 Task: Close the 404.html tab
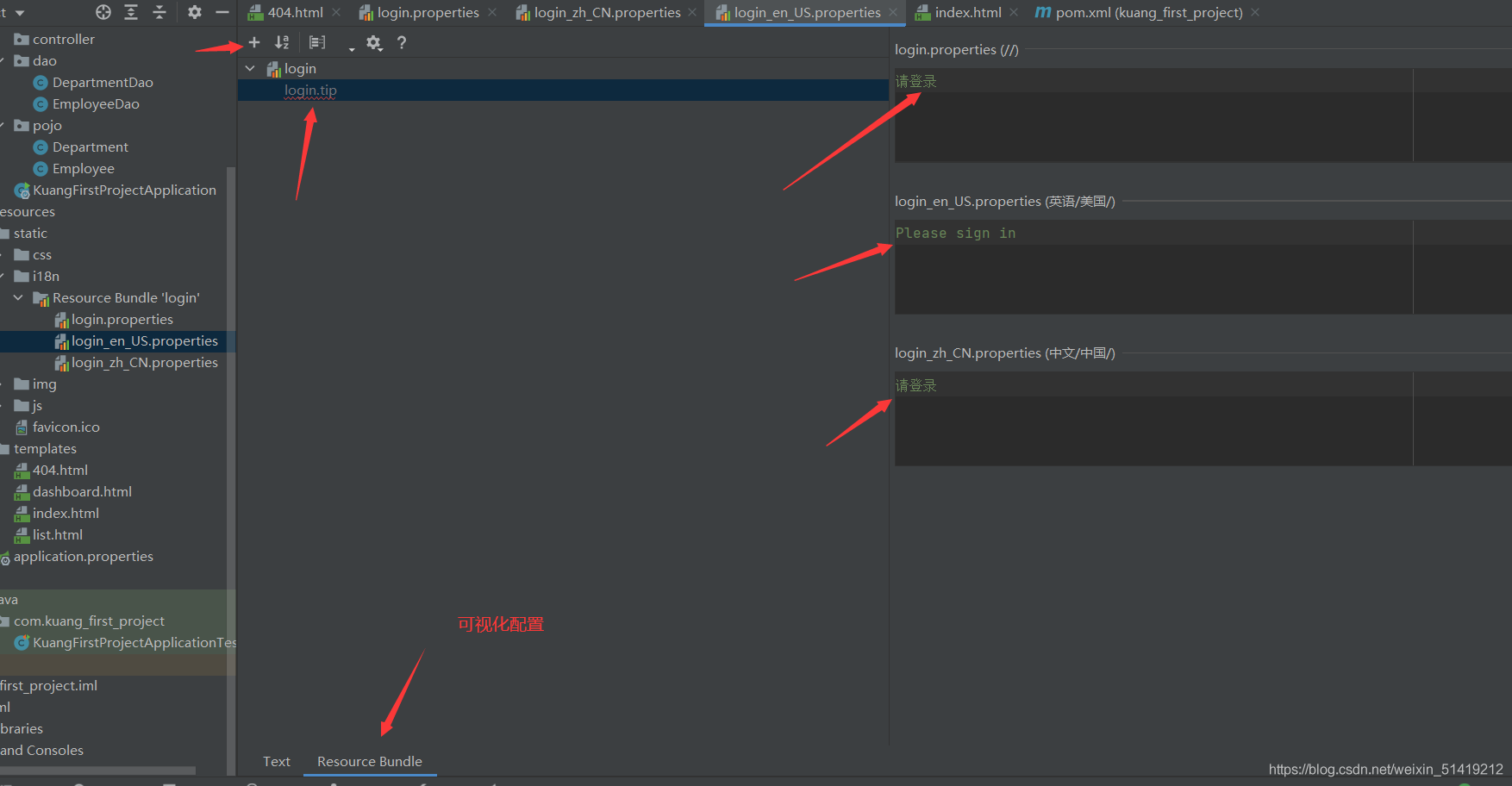pyautogui.click(x=336, y=12)
